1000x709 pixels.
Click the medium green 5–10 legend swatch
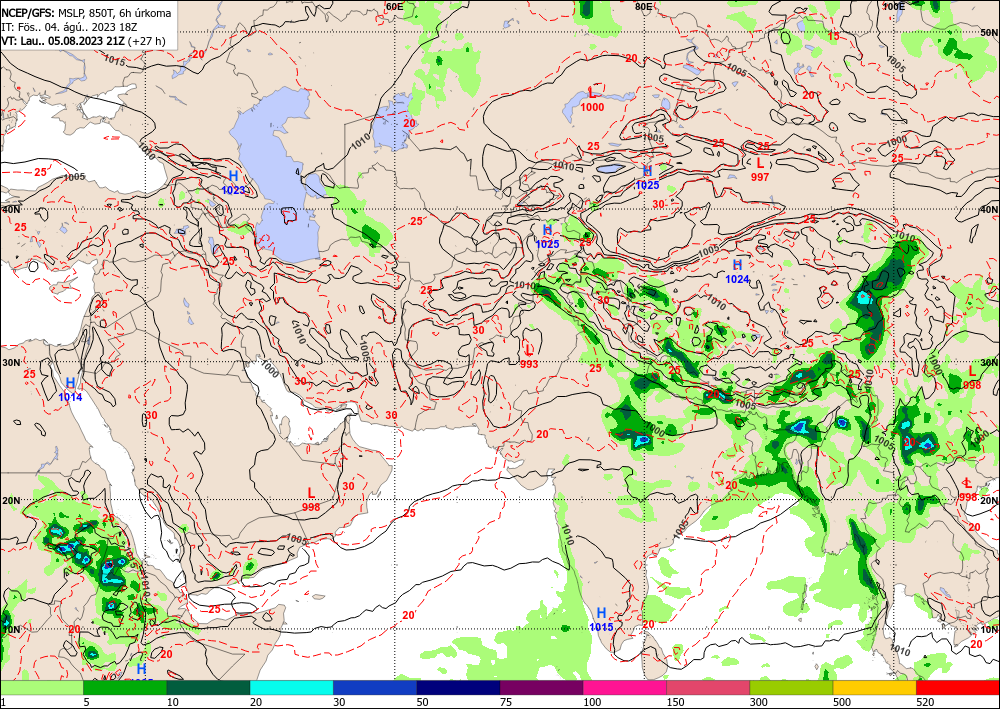[125, 687]
